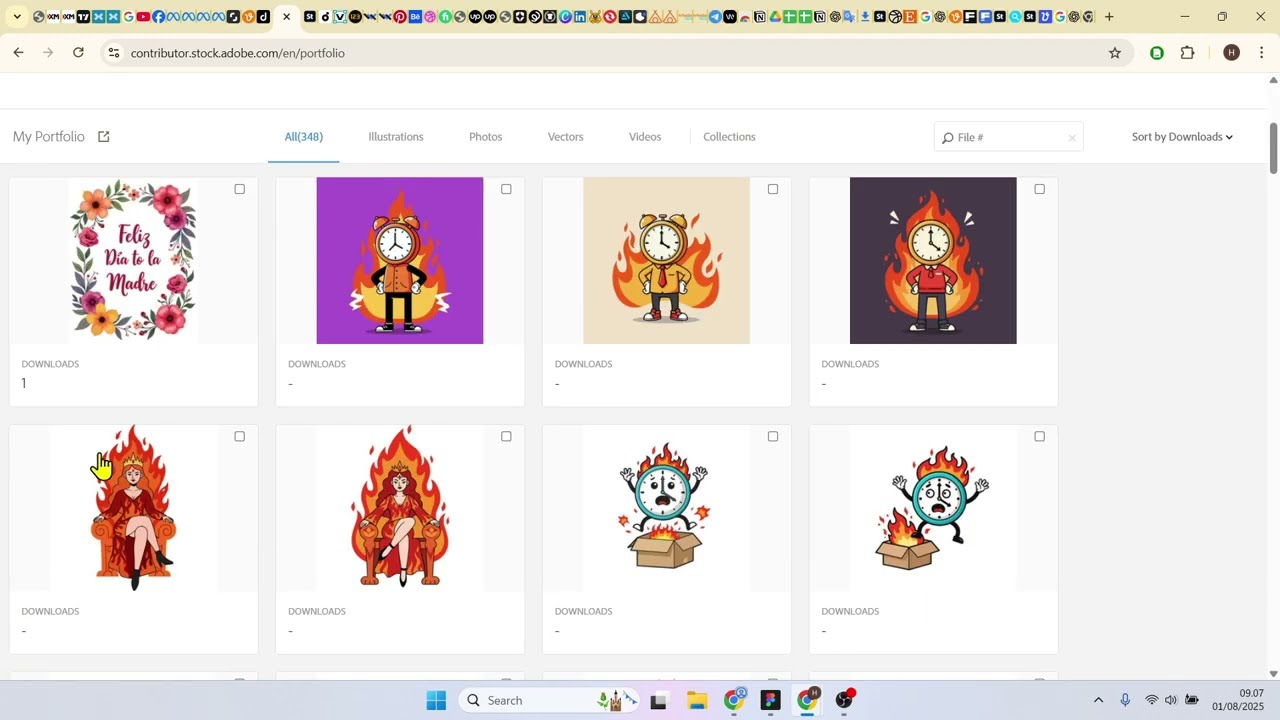This screenshot has width=1280, height=720.
Task: Check the box on dark background flame clock image
Action: point(1039,189)
